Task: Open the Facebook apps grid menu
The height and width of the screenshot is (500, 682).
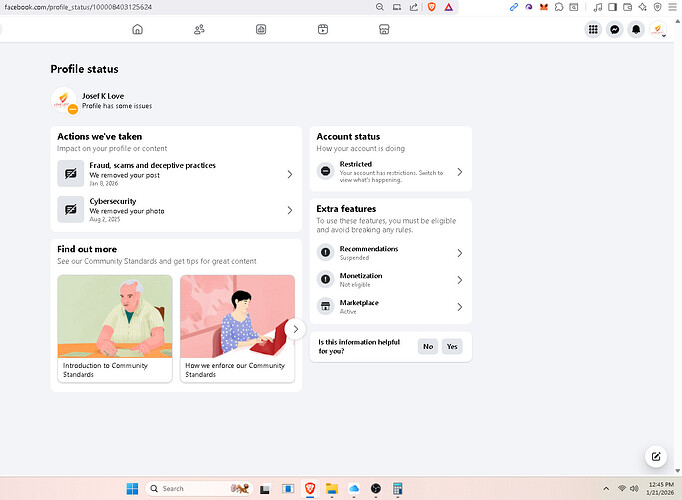Action: pos(595,30)
